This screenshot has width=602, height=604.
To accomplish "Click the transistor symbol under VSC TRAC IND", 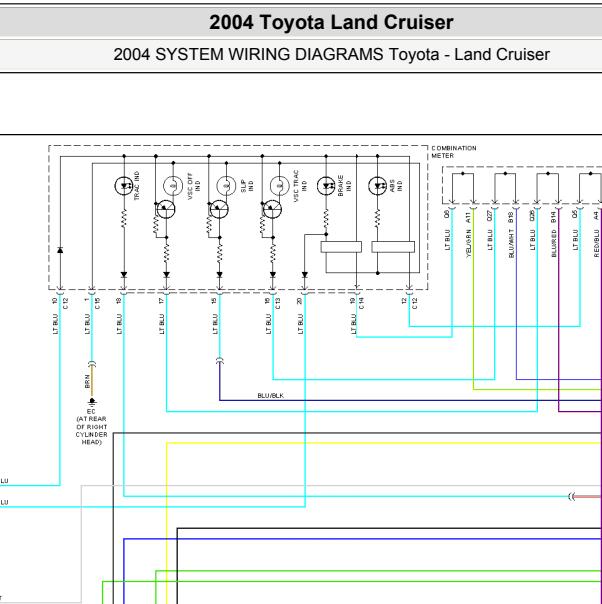I will click(x=272, y=210).
